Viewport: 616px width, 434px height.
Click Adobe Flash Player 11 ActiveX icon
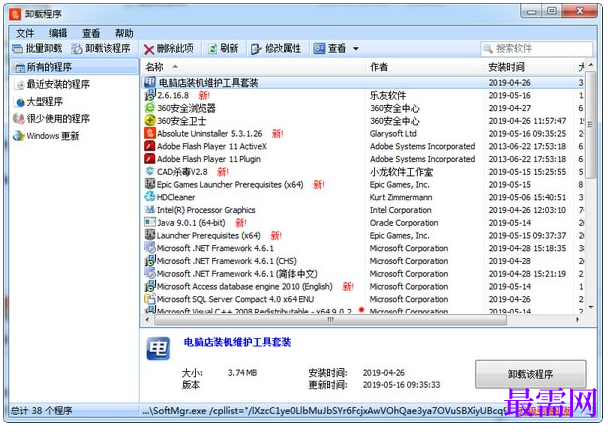click(x=150, y=146)
